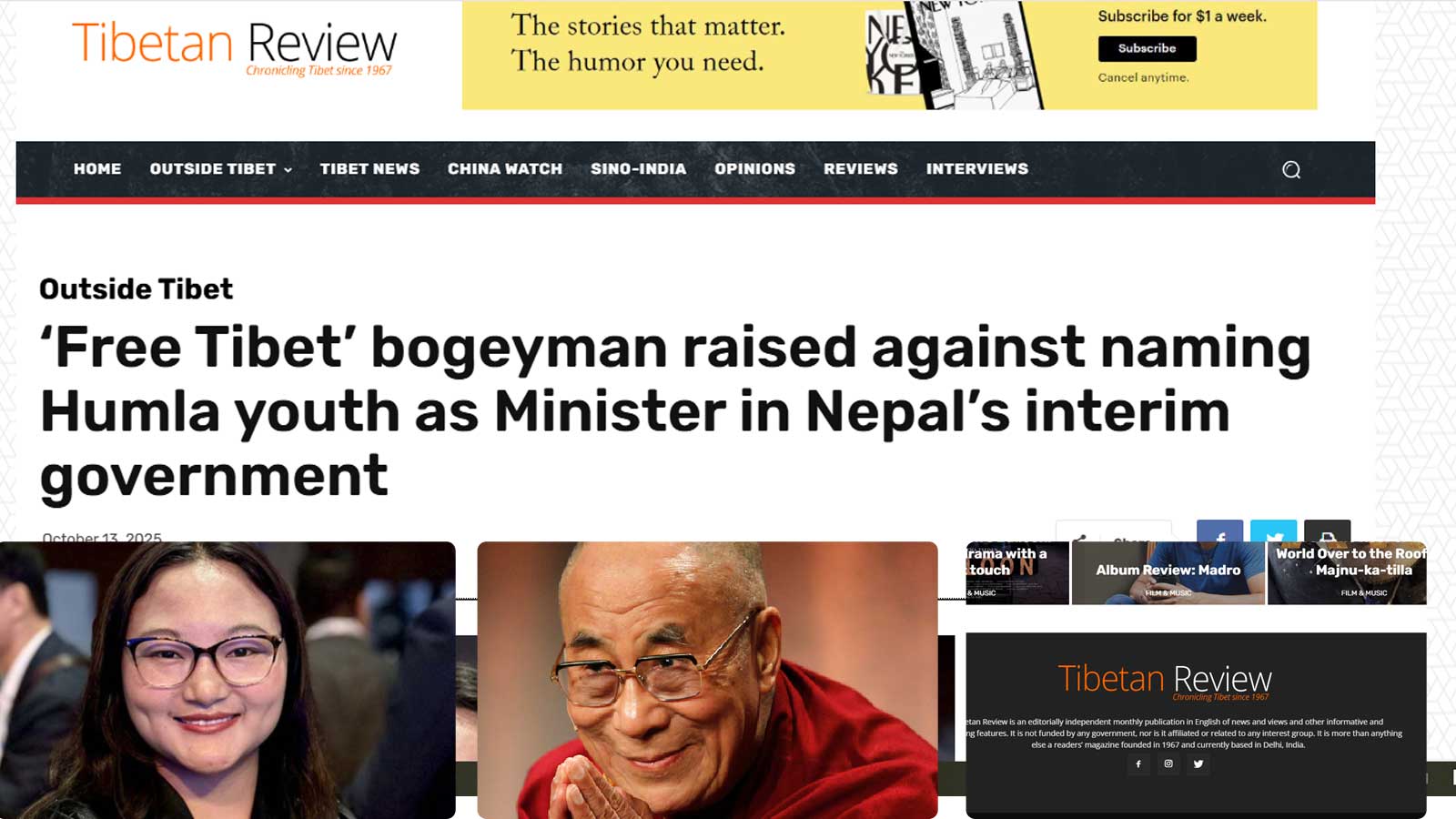The width and height of the screenshot is (1456, 819).
Task: Open the Sino-India menu item
Action: point(638,168)
